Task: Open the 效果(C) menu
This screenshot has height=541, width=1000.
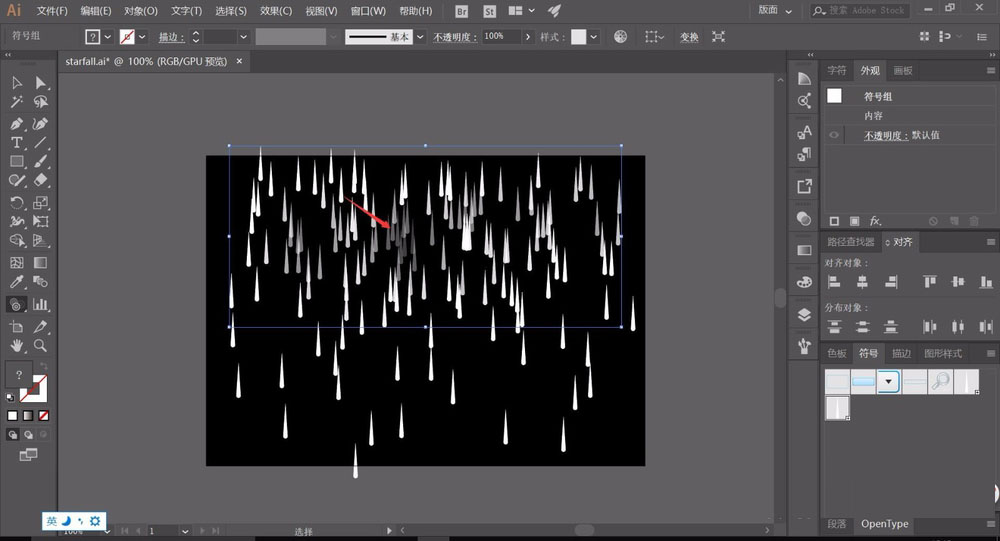Action: (276, 11)
